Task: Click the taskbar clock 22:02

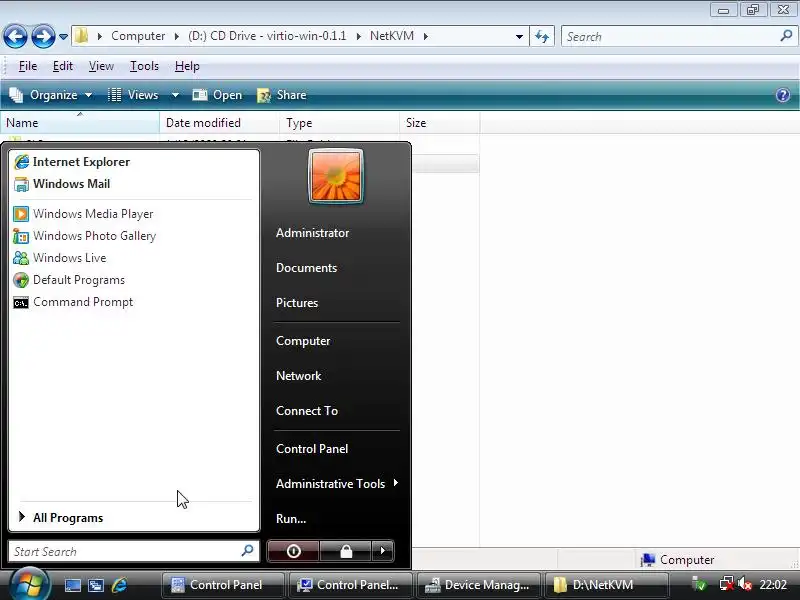Action: [x=772, y=585]
